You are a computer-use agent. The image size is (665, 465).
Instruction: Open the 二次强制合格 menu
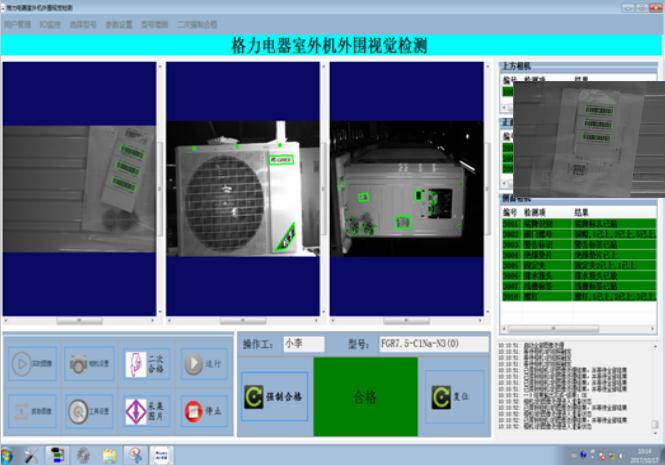(197, 25)
